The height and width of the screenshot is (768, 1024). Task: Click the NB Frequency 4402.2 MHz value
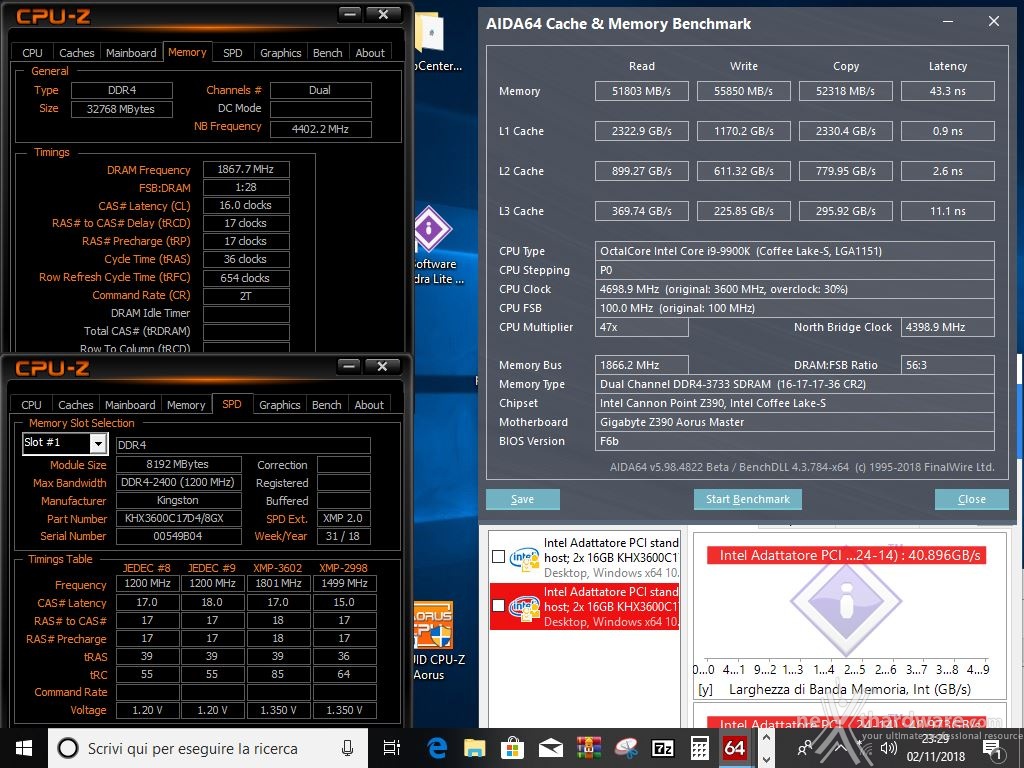(320, 129)
